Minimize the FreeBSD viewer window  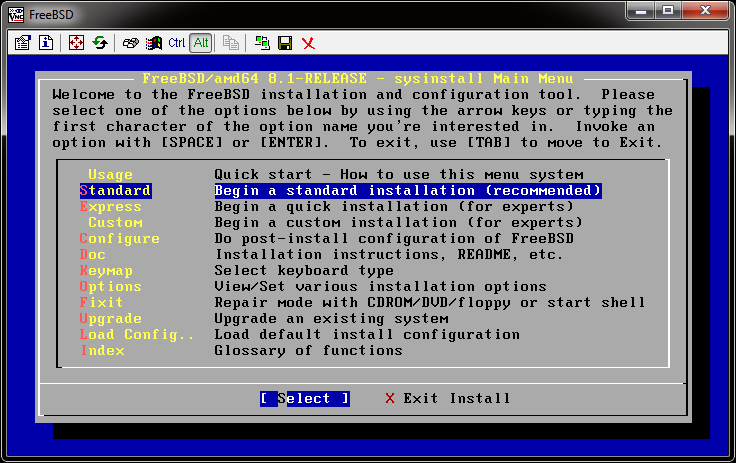tap(641, 10)
